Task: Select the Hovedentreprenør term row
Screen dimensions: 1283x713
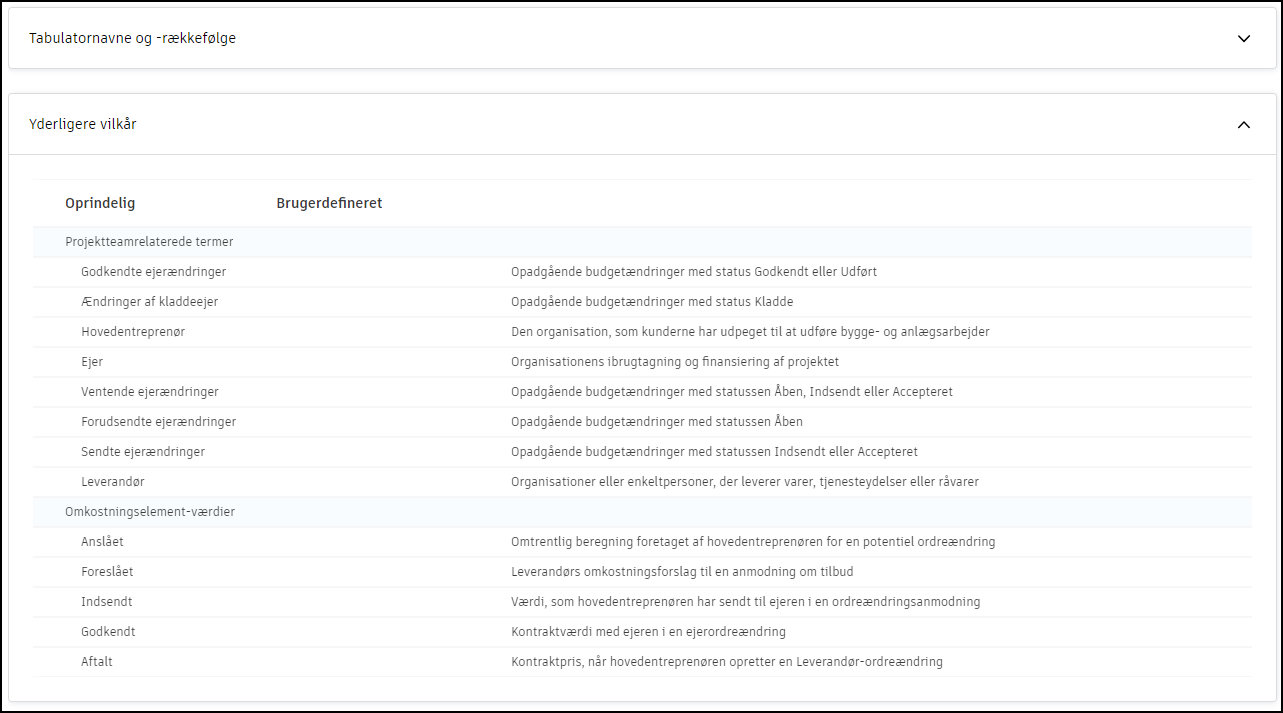Action: coord(133,332)
